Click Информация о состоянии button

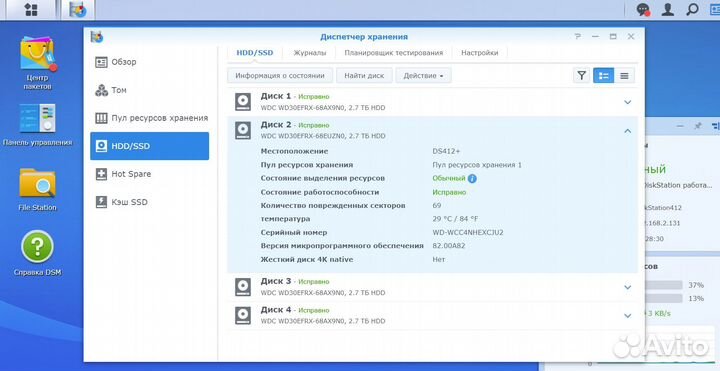coord(280,76)
